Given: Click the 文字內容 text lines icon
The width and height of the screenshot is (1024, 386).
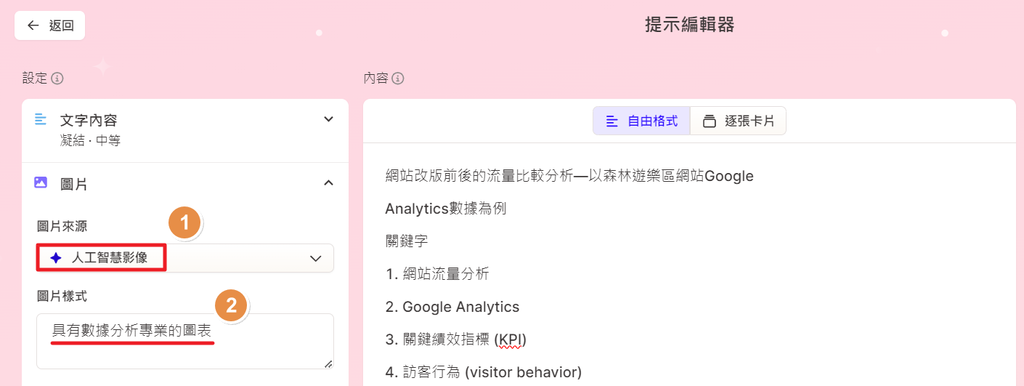Looking at the screenshot, I should tap(40, 120).
